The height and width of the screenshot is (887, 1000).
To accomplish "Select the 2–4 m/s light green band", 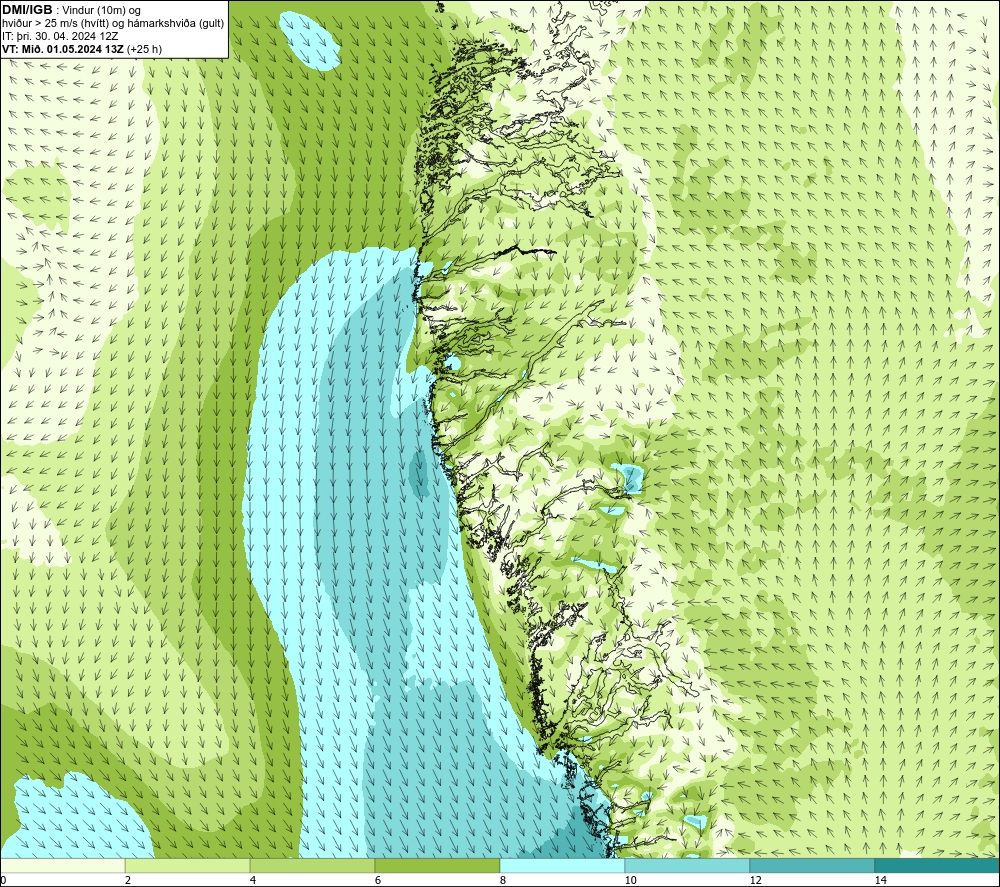I will pyautogui.click(x=188, y=865).
